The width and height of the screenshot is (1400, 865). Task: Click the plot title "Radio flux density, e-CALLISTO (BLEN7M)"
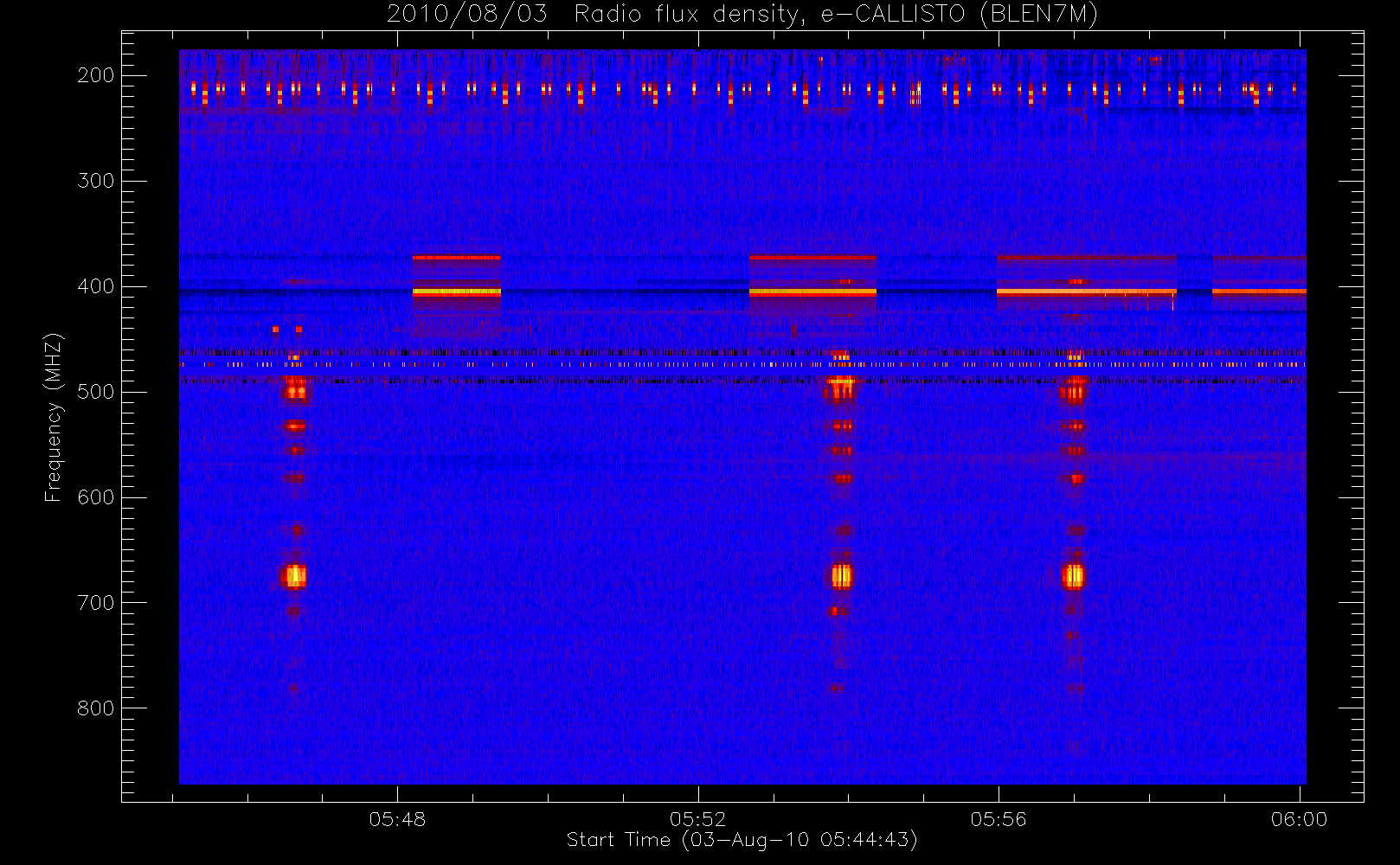(836, 15)
